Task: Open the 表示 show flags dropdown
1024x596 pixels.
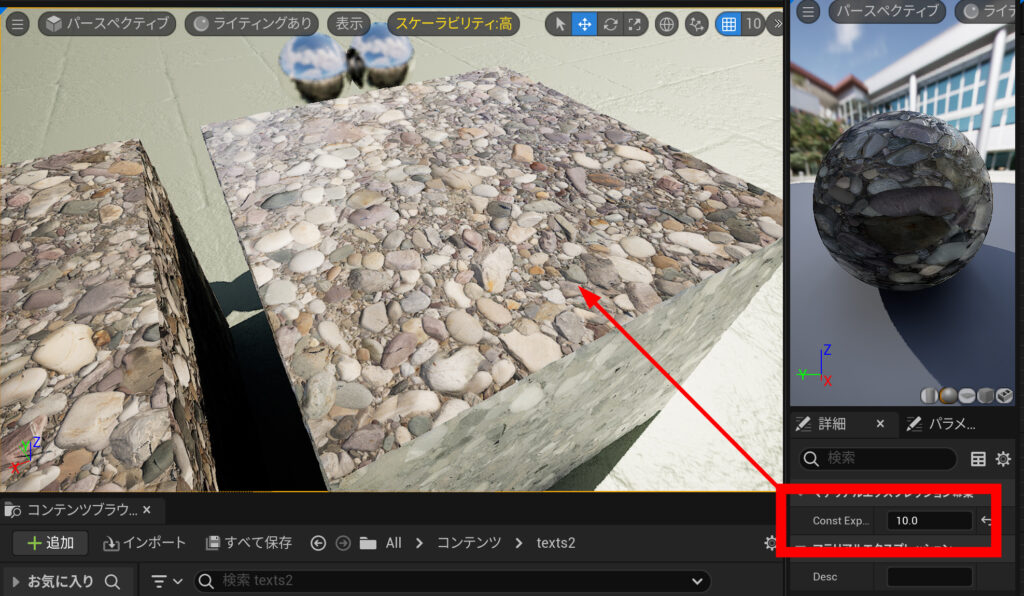Action: 348,22
